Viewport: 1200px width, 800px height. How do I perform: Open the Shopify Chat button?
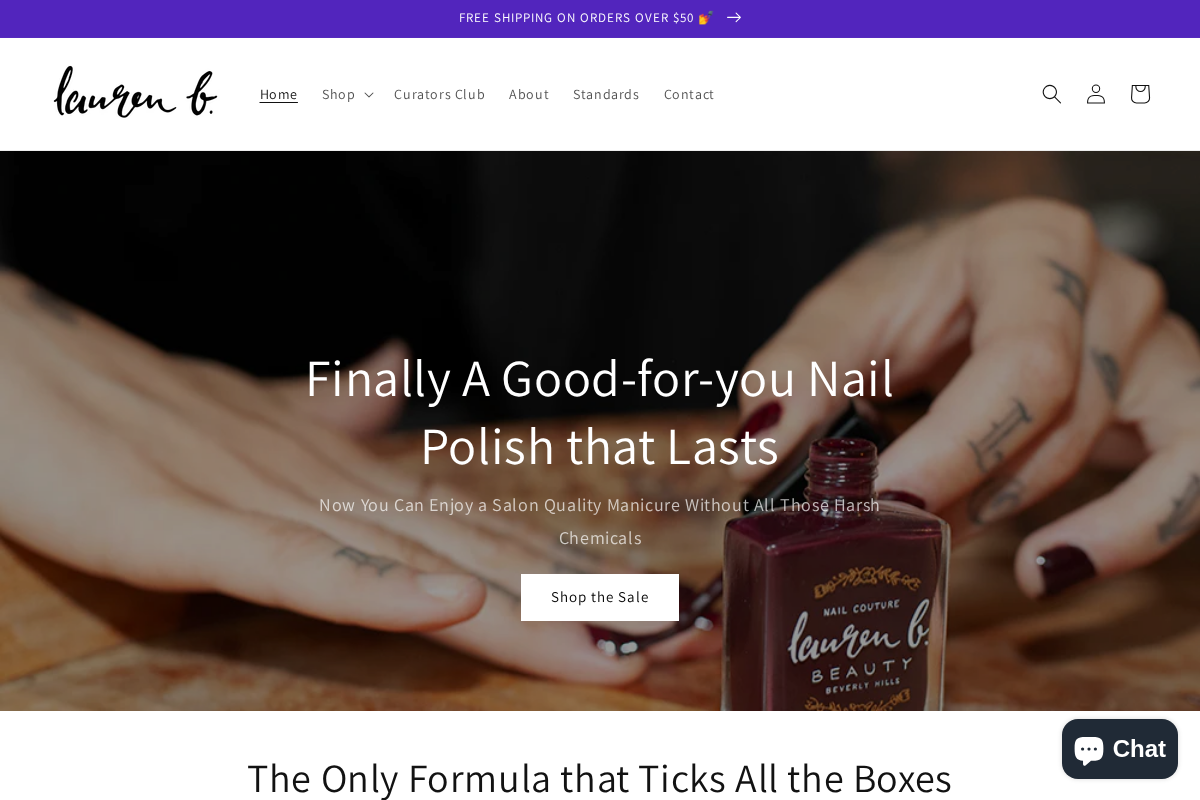pos(1120,749)
